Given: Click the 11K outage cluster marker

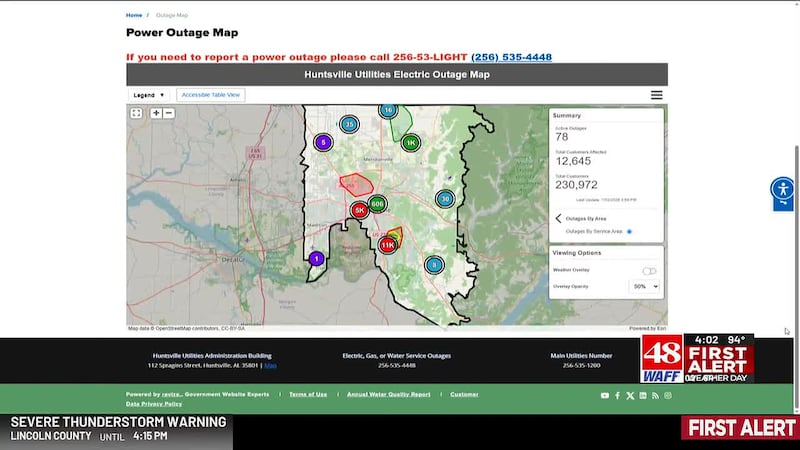Looking at the screenshot, I should coord(388,245).
